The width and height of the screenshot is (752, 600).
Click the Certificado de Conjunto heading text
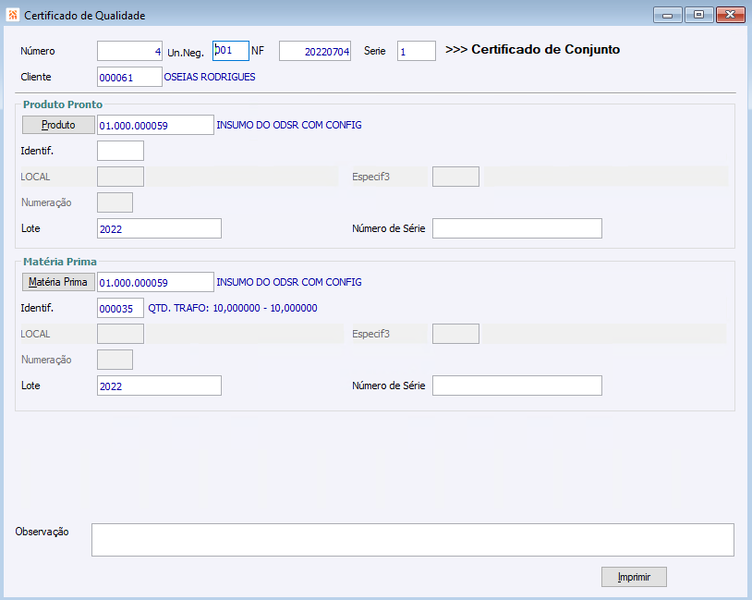point(532,49)
